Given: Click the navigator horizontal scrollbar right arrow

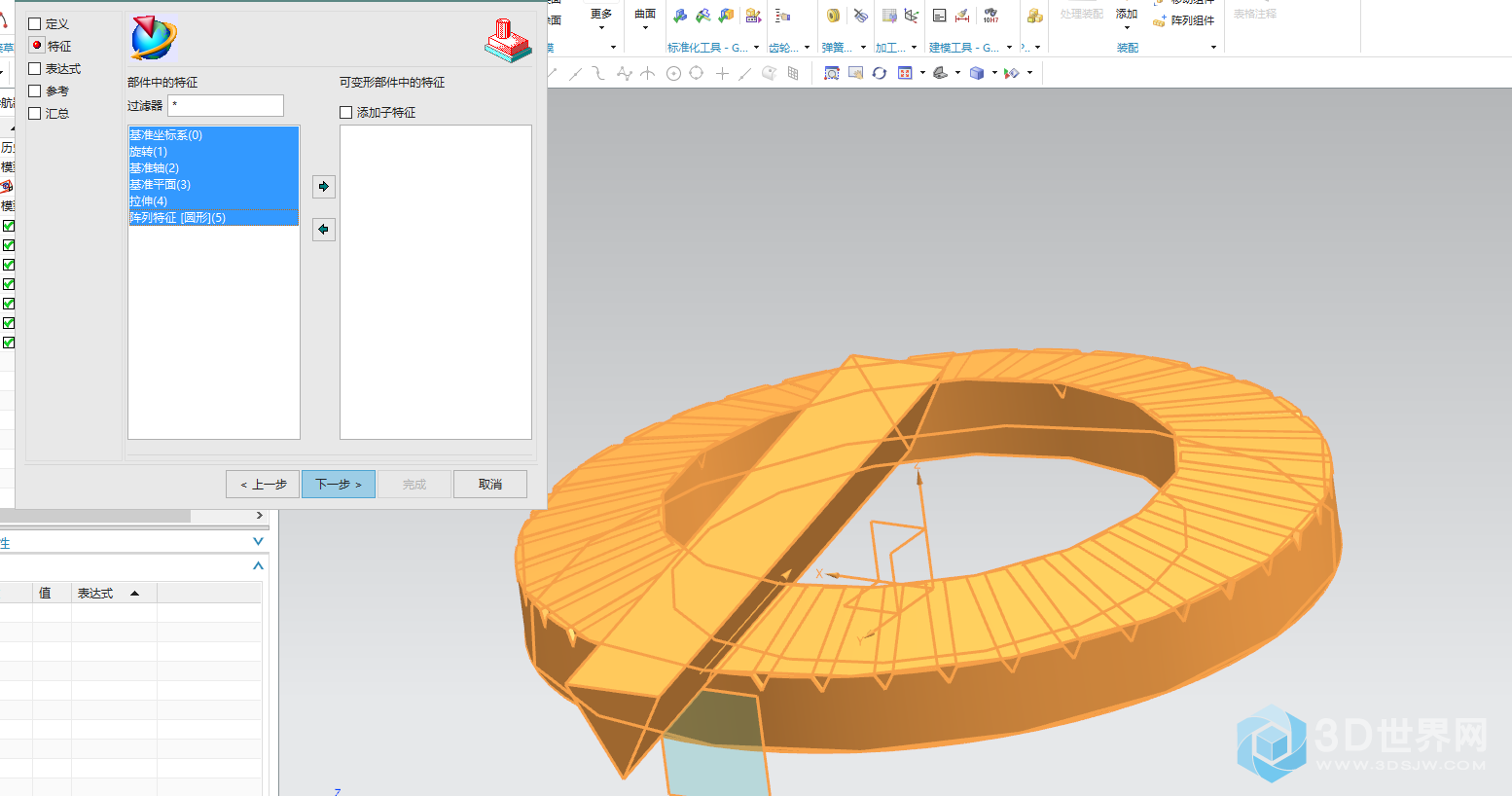Looking at the screenshot, I should click(x=259, y=516).
